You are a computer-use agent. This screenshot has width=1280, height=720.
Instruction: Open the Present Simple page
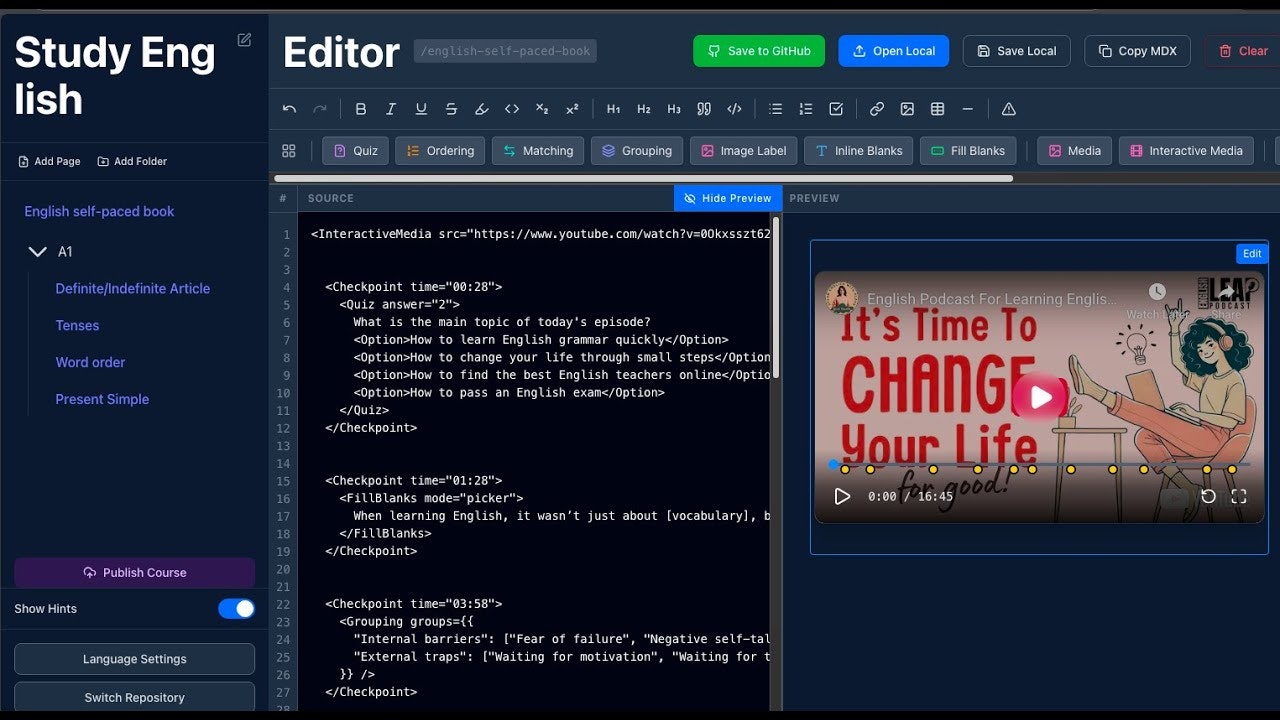coord(102,399)
